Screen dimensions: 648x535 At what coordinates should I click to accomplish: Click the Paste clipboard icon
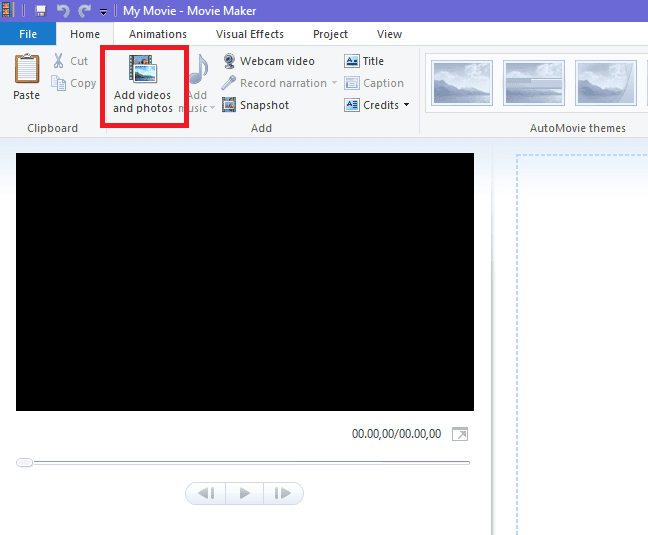(27, 69)
